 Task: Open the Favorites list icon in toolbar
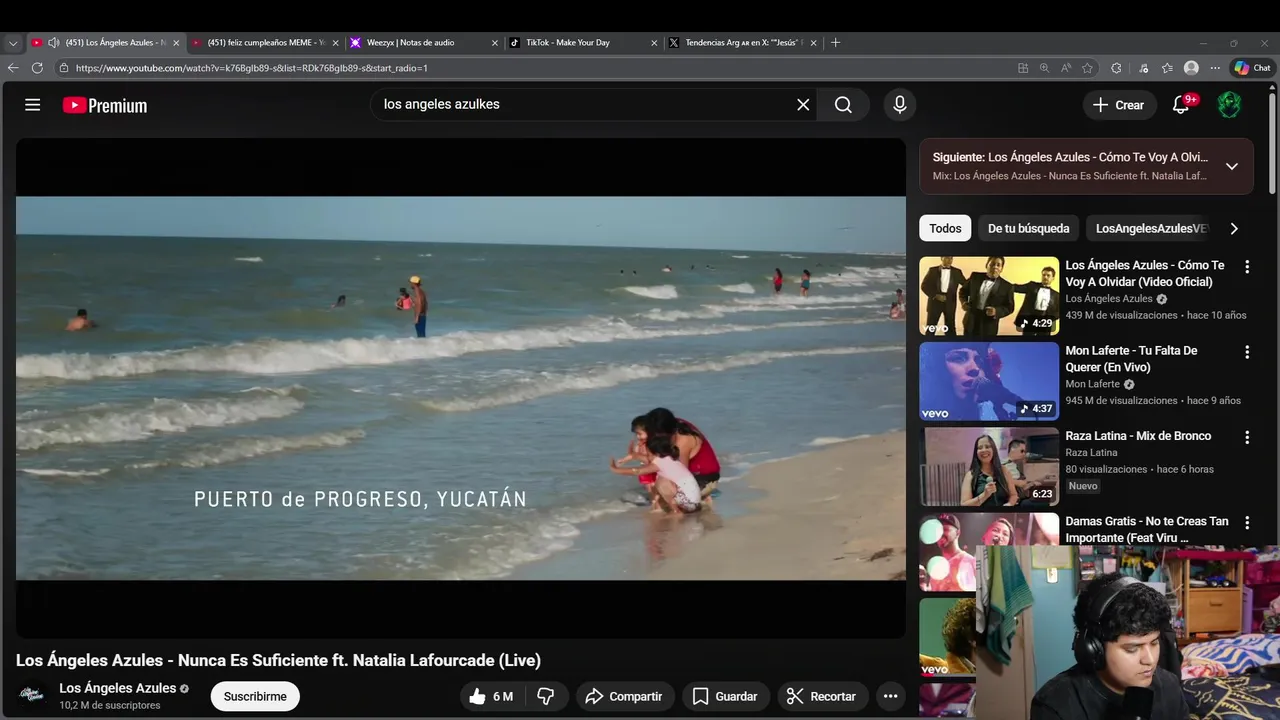(1167, 68)
